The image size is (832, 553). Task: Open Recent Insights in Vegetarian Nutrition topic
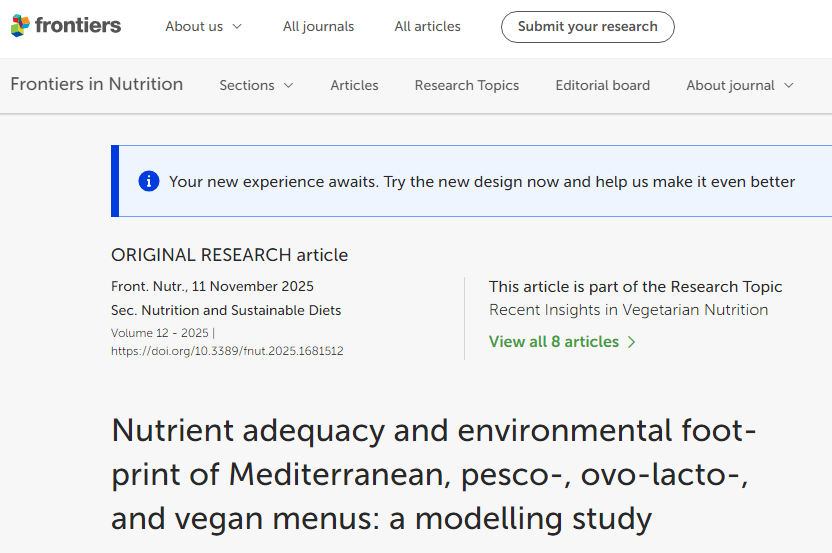(x=628, y=310)
